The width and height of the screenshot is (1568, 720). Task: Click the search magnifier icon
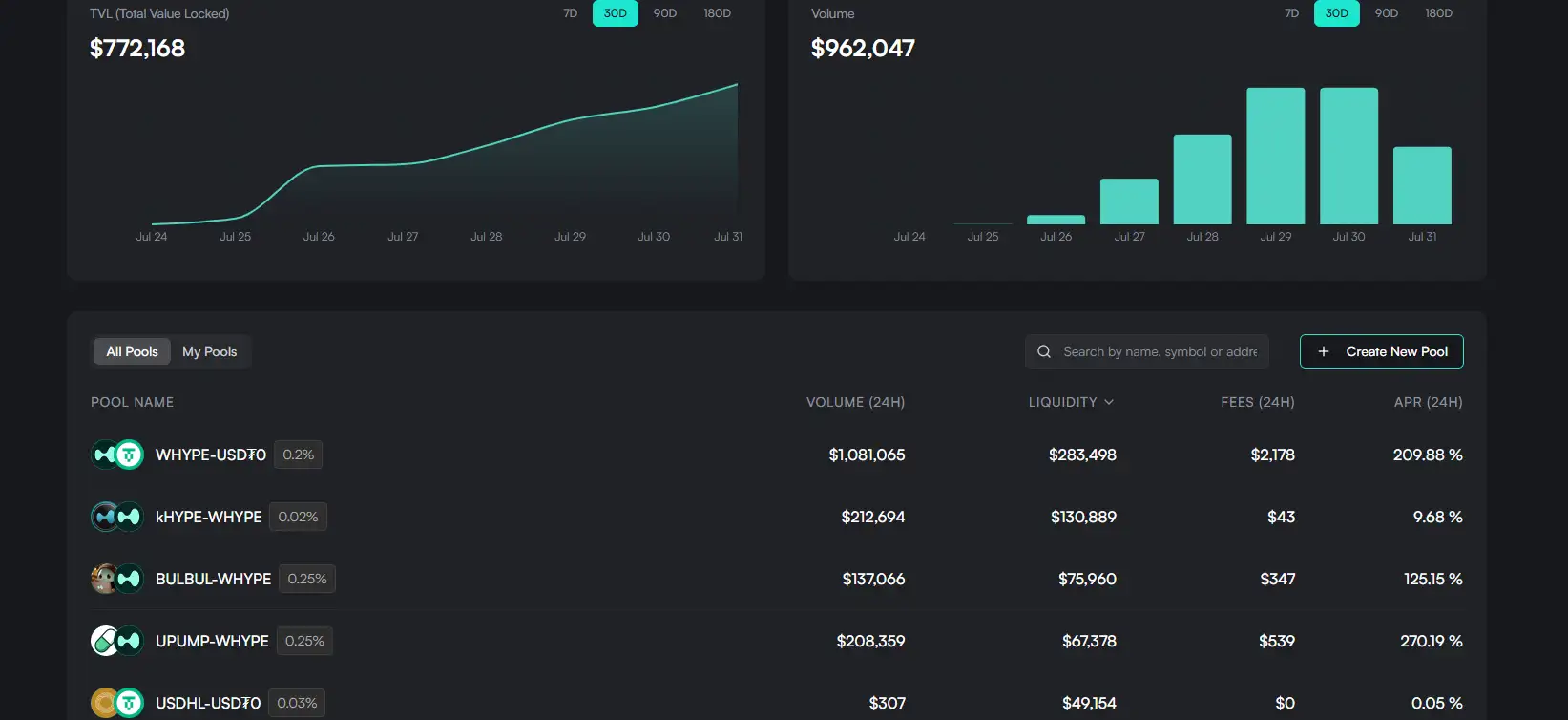(1044, 351)
